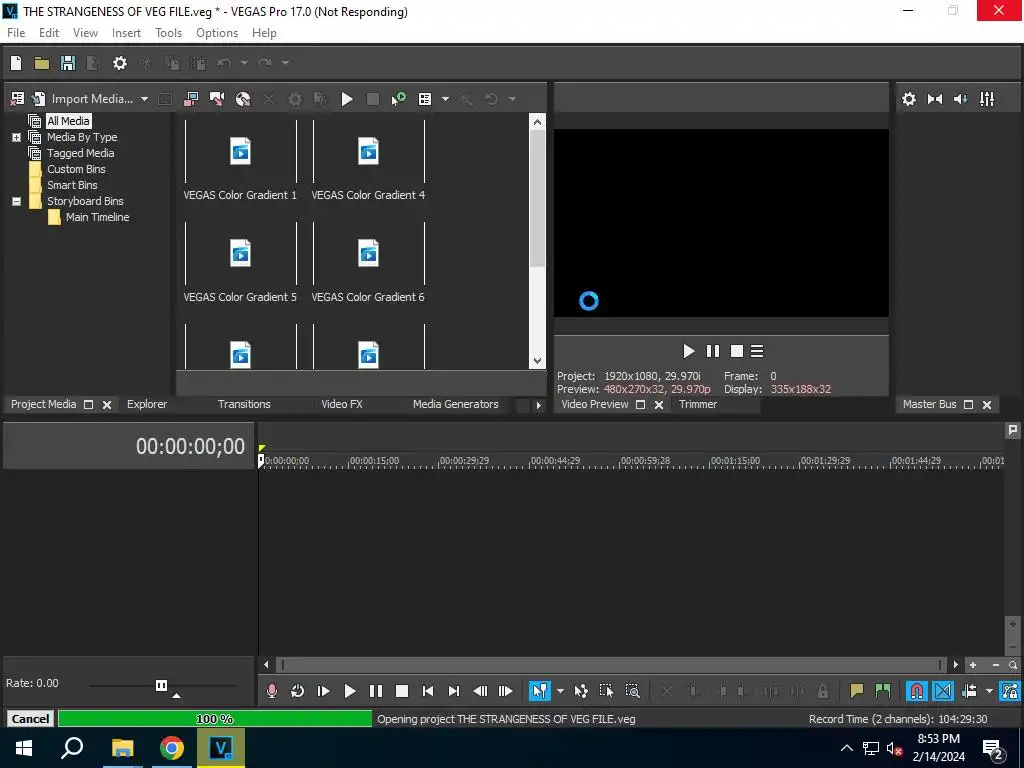
Task: Open Google Chrome from taskbar
Action: [x=172, y=748]
